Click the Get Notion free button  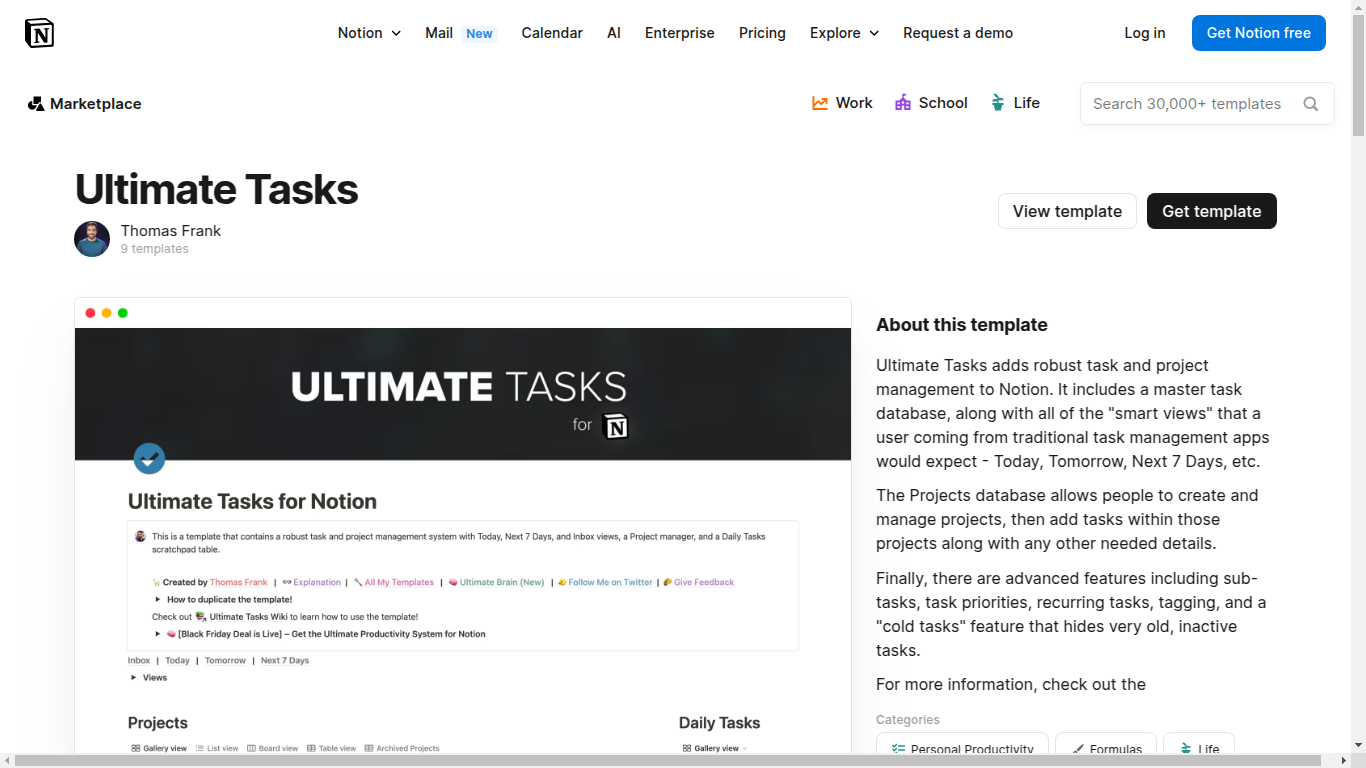point(1259,33)
